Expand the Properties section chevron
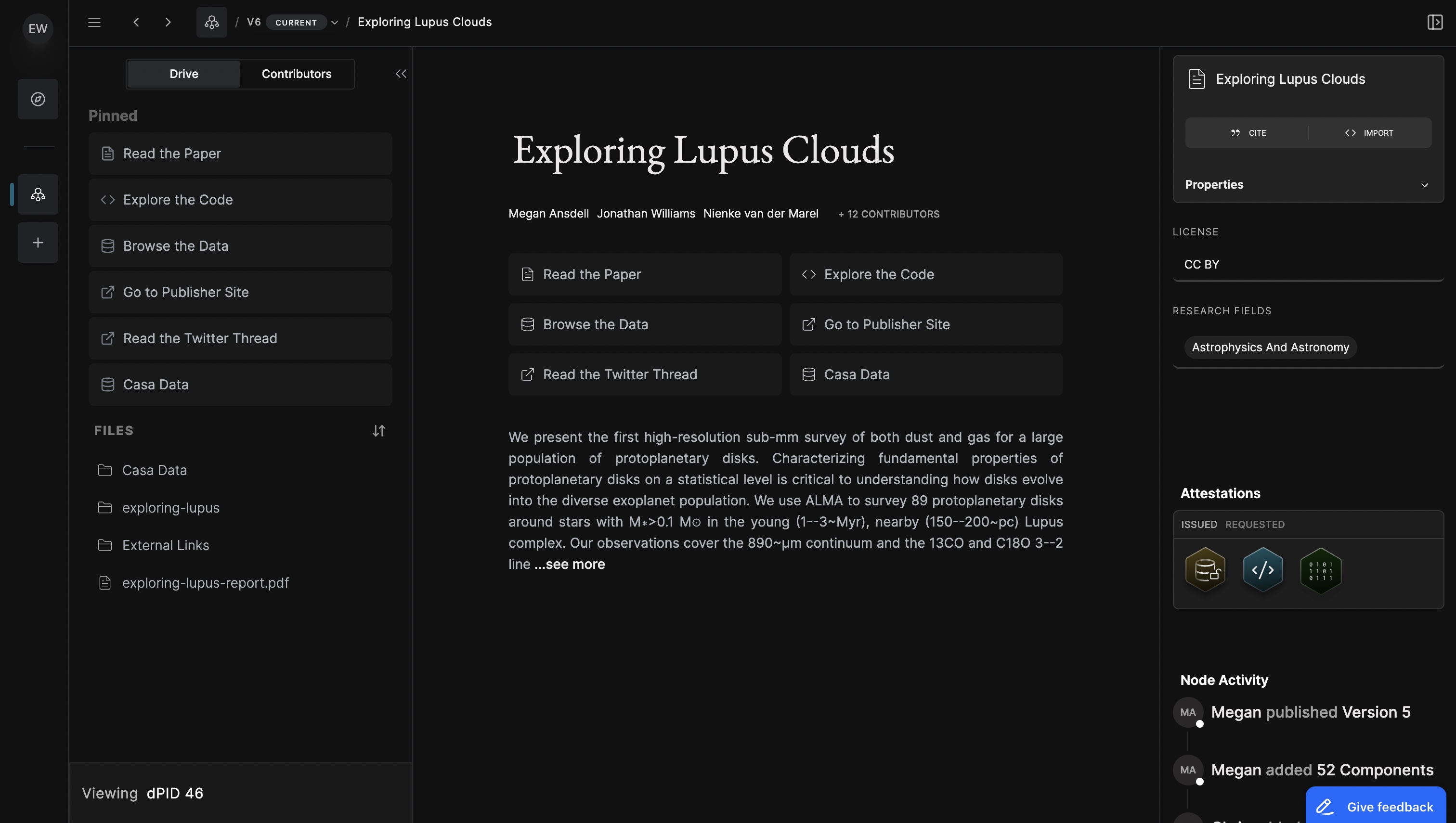Image resolution: width=1456 pixels, height=823 pixels. (x=1424, y=185)
